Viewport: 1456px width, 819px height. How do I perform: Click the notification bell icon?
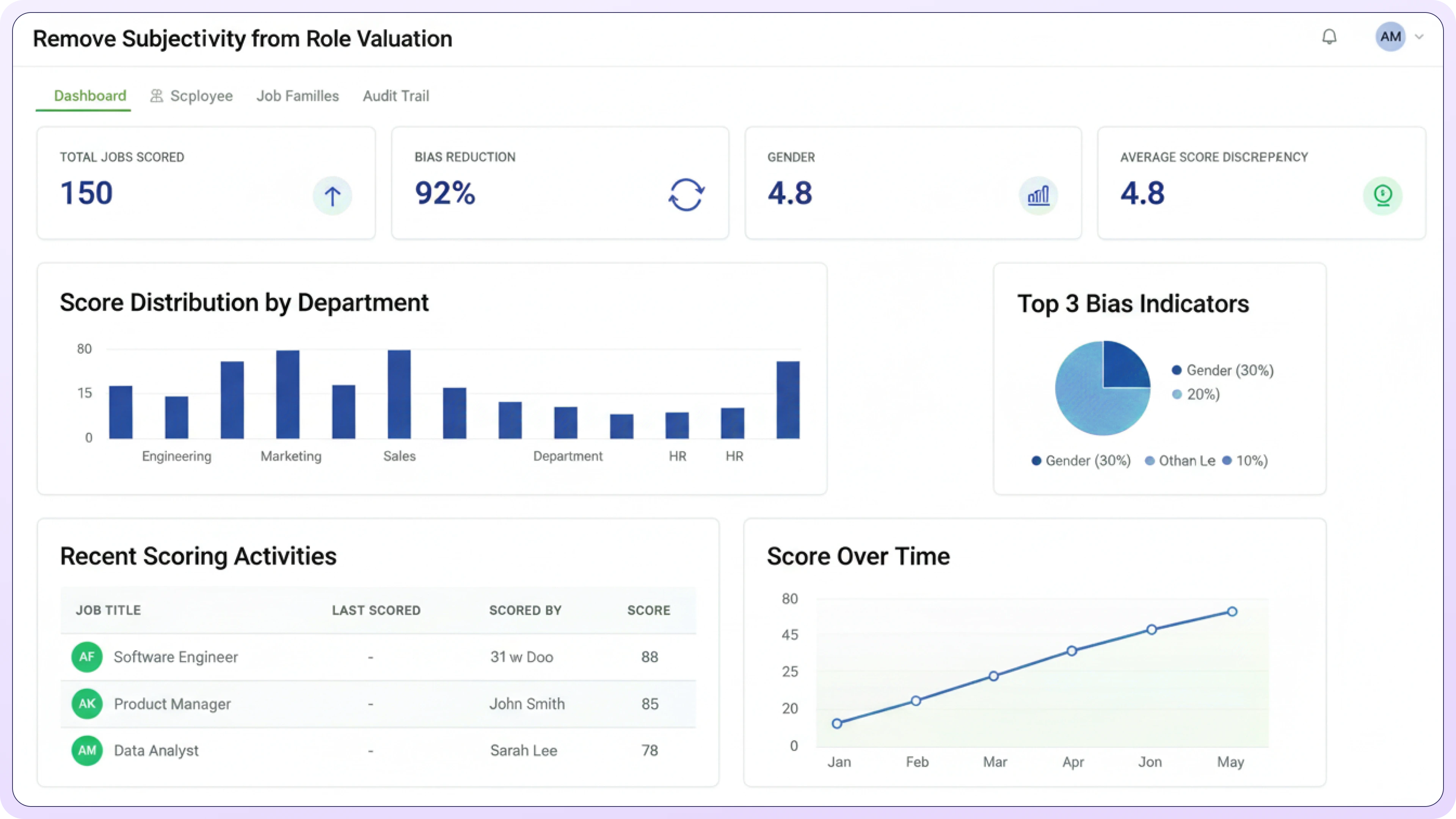[1329, 37]
